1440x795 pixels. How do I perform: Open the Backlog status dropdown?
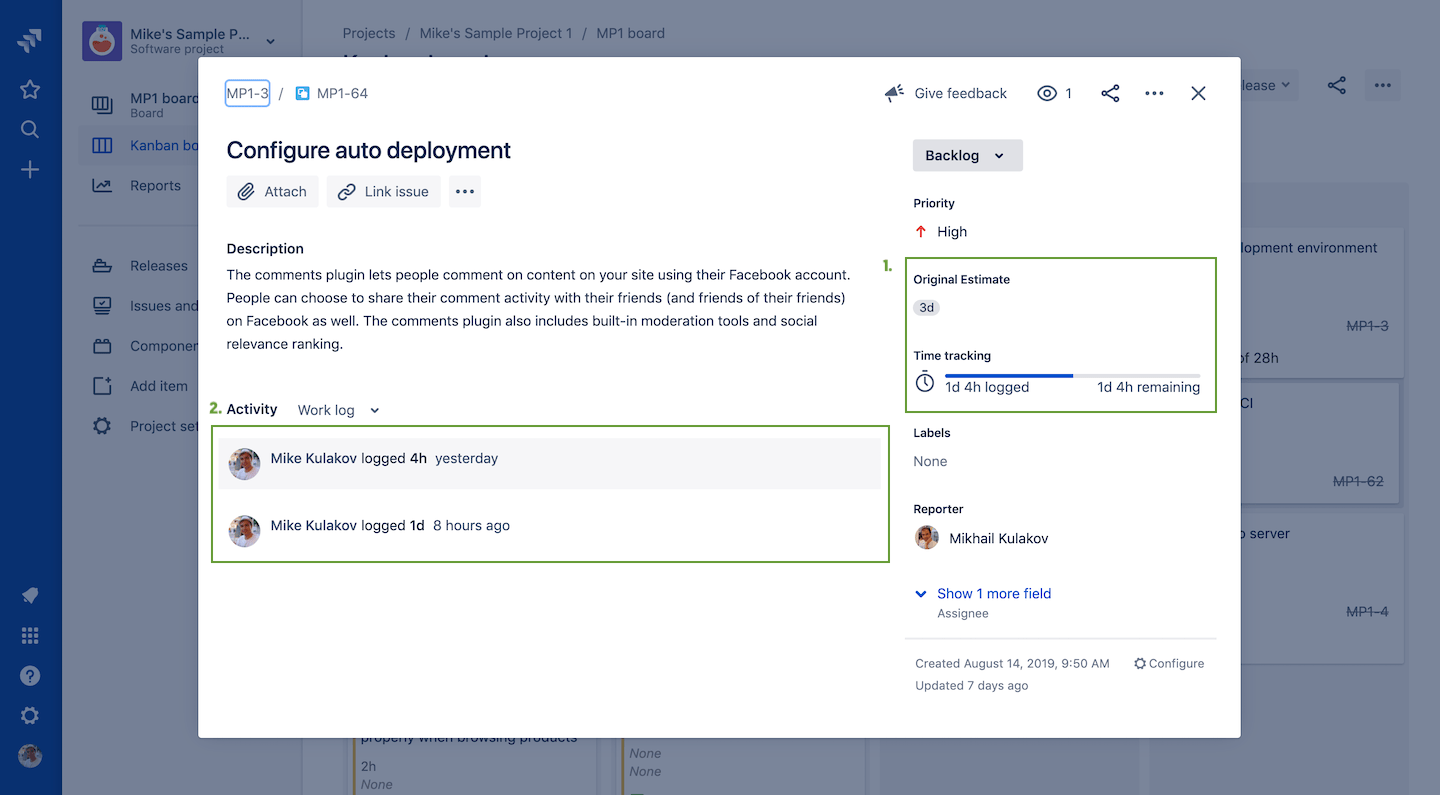tap(967, 155)
